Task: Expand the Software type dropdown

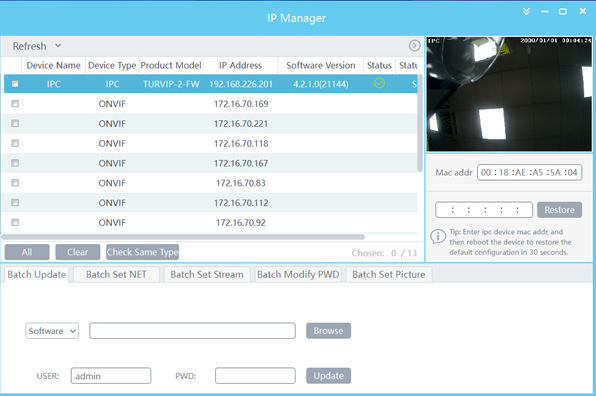Action: tap(52, 331)
